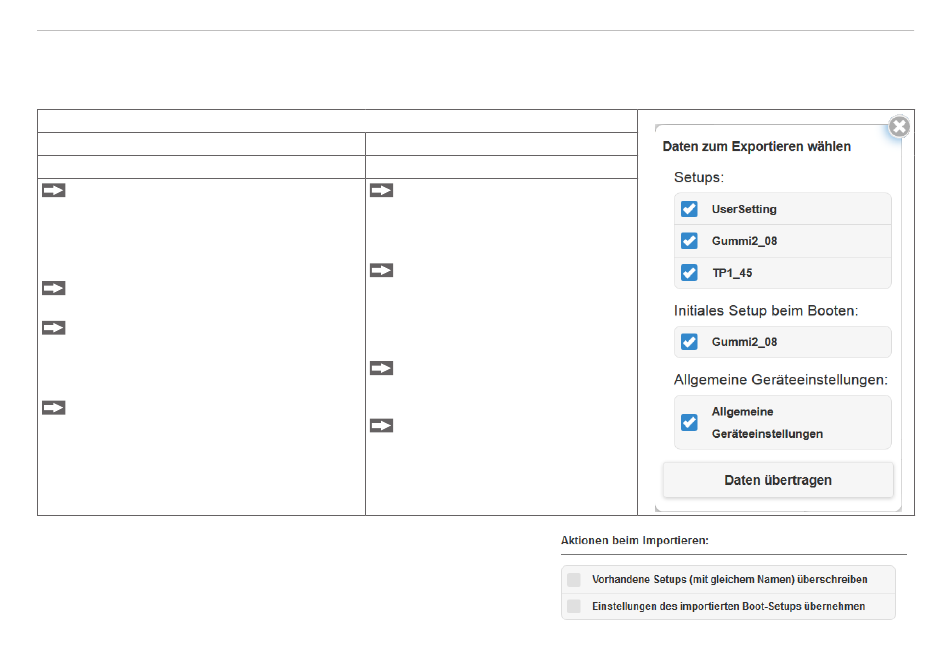Click the third arrow icon in middle column
Viewport: 950px width, 665px height.
point(382,368)
